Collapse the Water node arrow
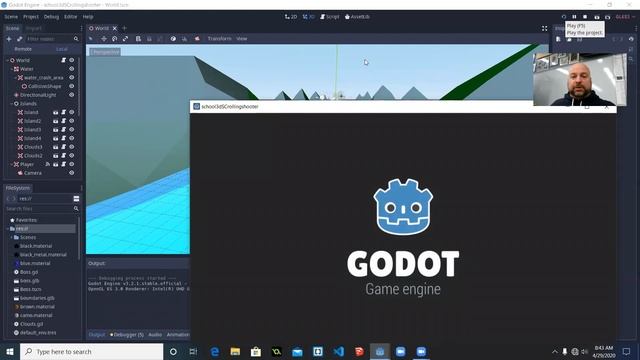The width and height of the screenshot is (640, 360). [x=11, y=69]
